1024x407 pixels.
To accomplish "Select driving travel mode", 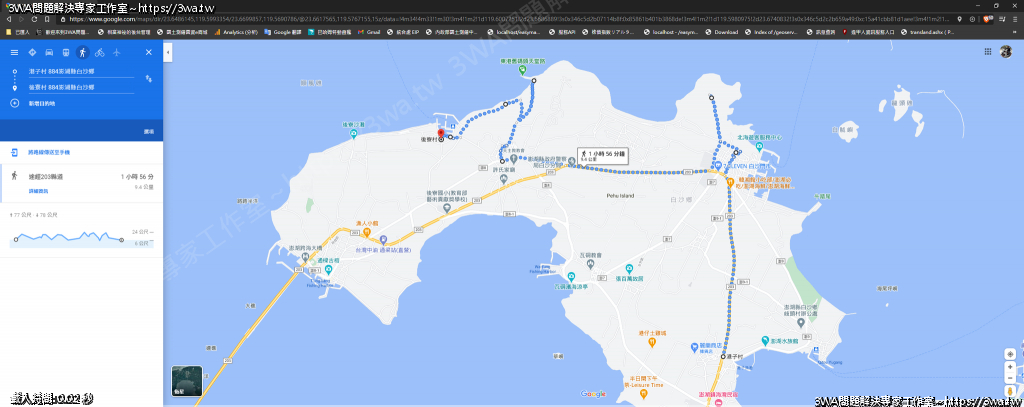I will [x=49, y=51].
